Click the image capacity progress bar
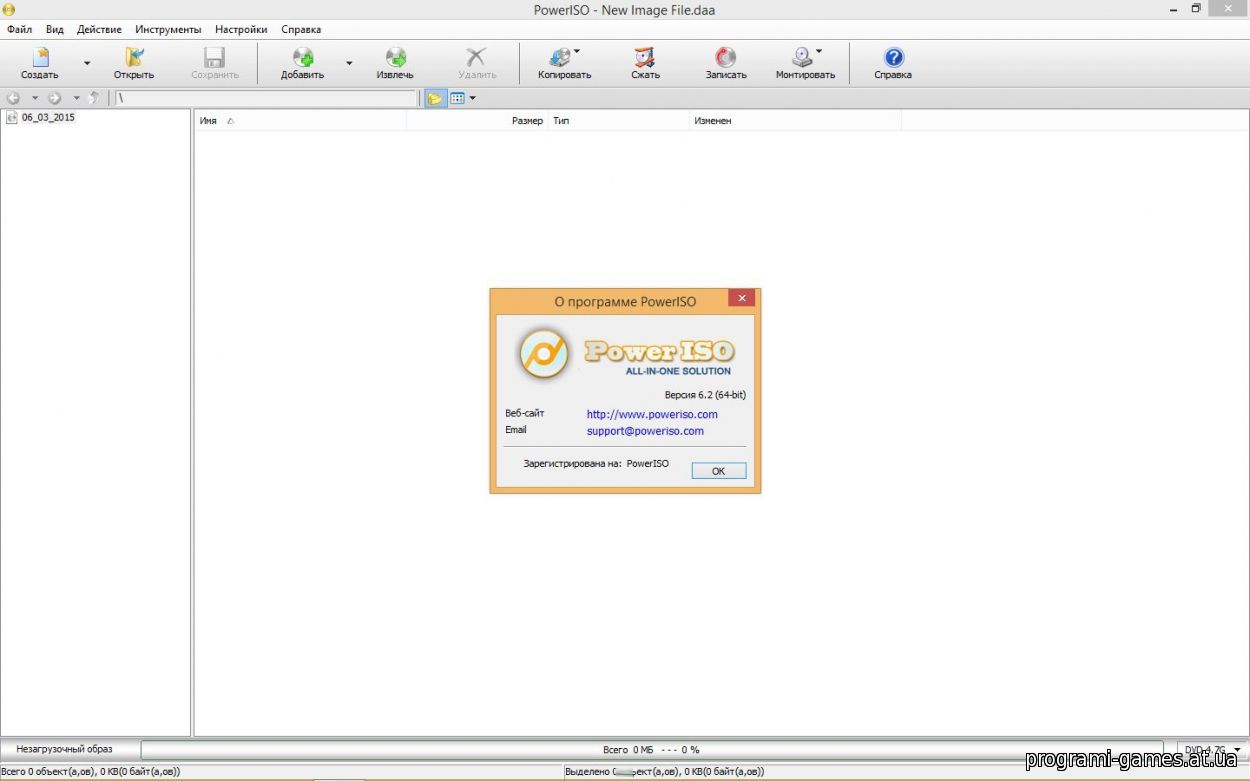 651,749
